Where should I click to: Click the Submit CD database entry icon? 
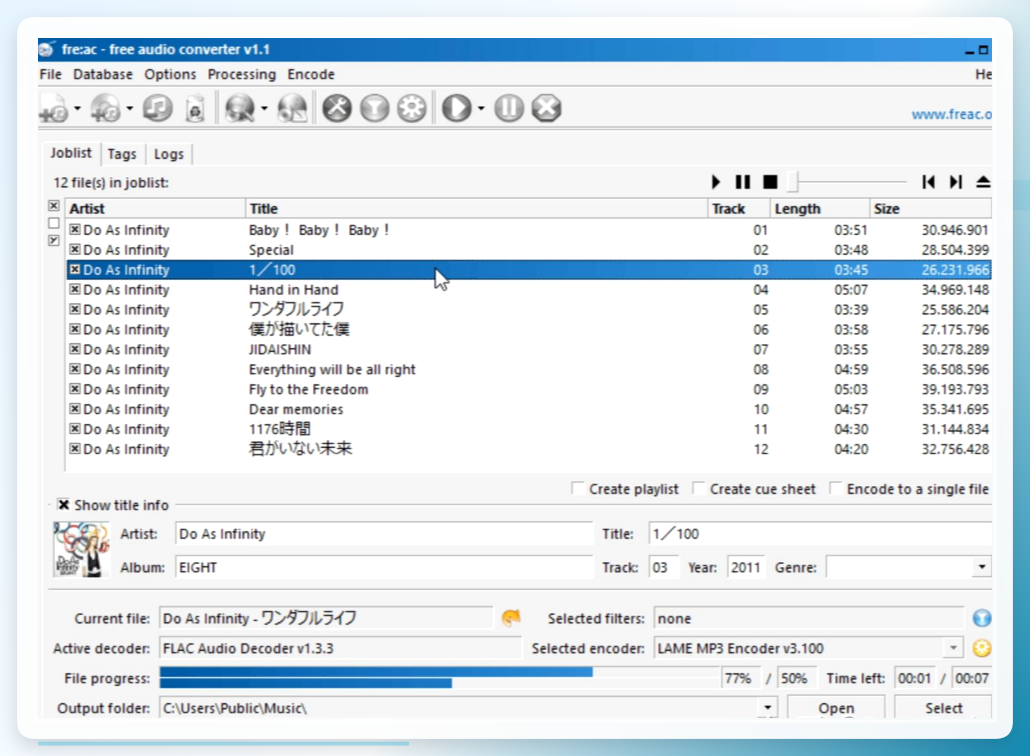292,108
